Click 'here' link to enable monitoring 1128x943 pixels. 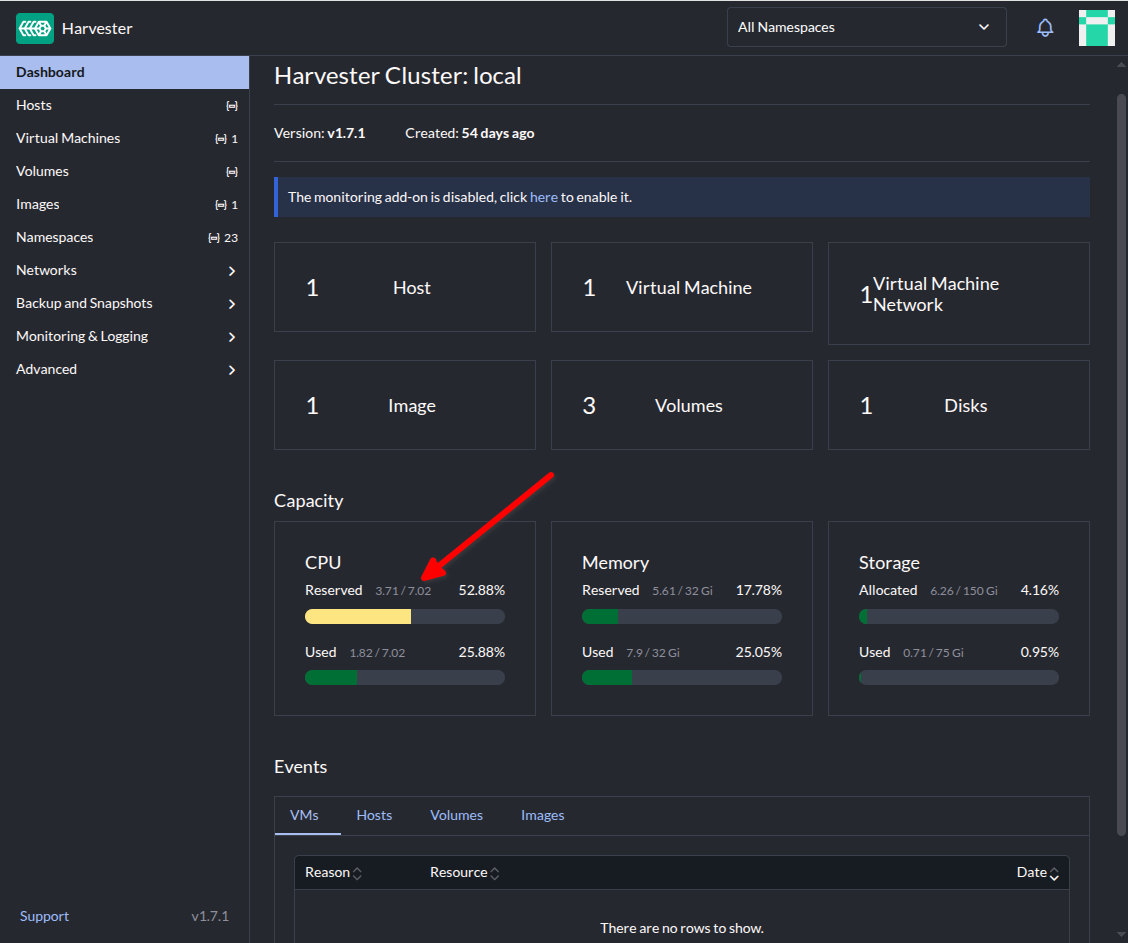coord(543,197)
